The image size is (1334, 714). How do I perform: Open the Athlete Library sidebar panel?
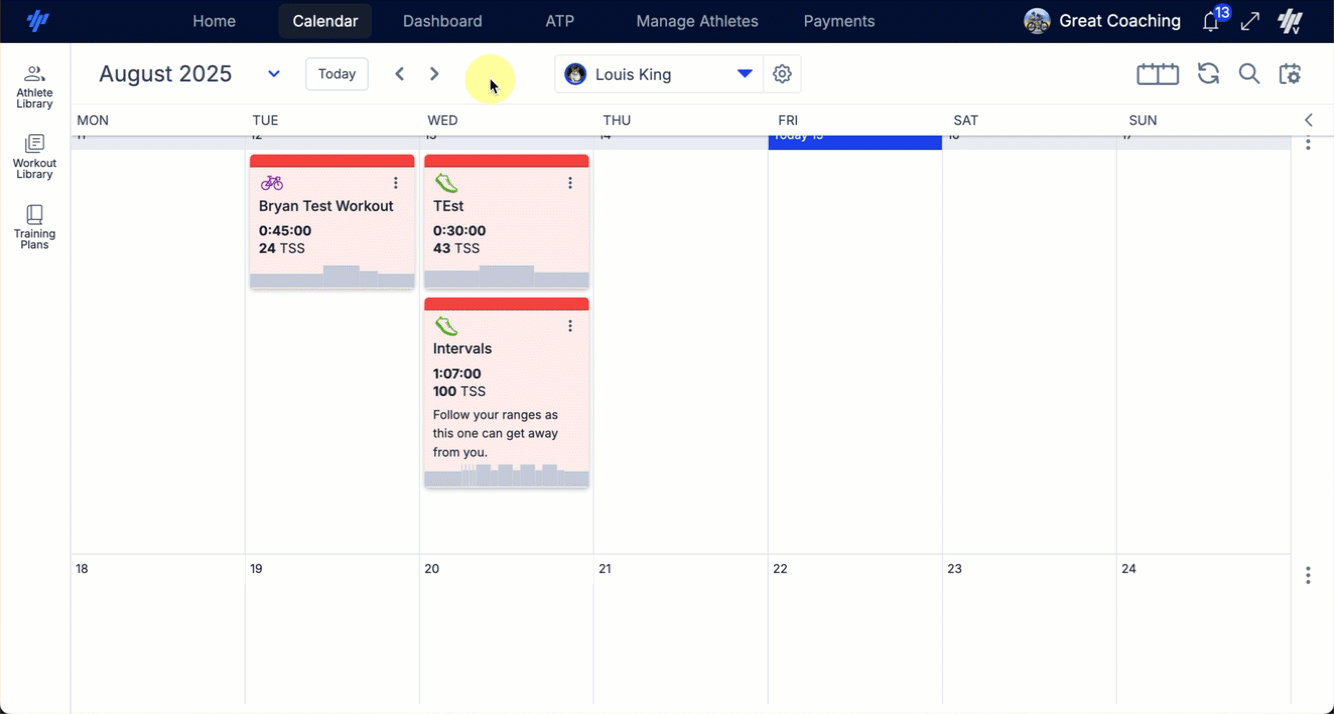tap(34, 86)
